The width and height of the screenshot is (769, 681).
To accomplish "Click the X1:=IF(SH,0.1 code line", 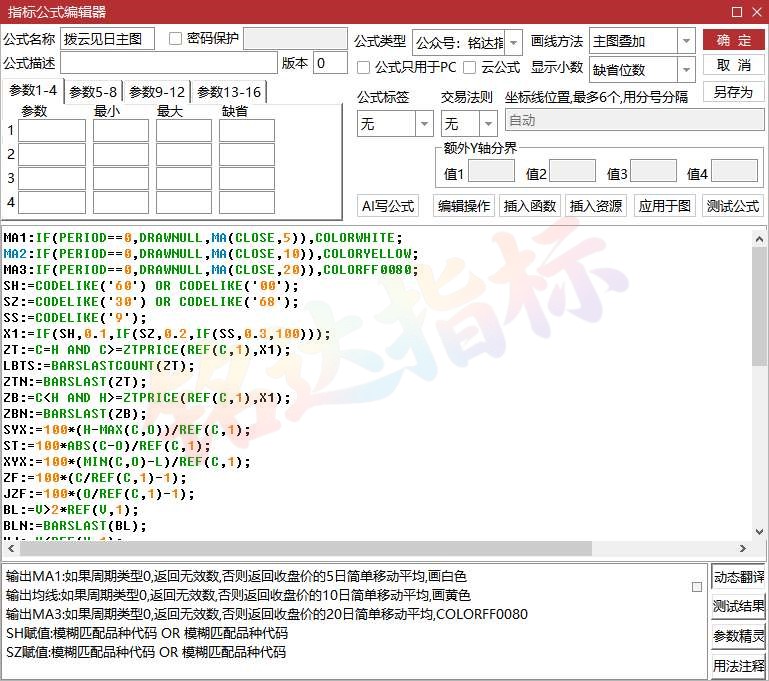I will pyautogui.click(x=167, y=334).
